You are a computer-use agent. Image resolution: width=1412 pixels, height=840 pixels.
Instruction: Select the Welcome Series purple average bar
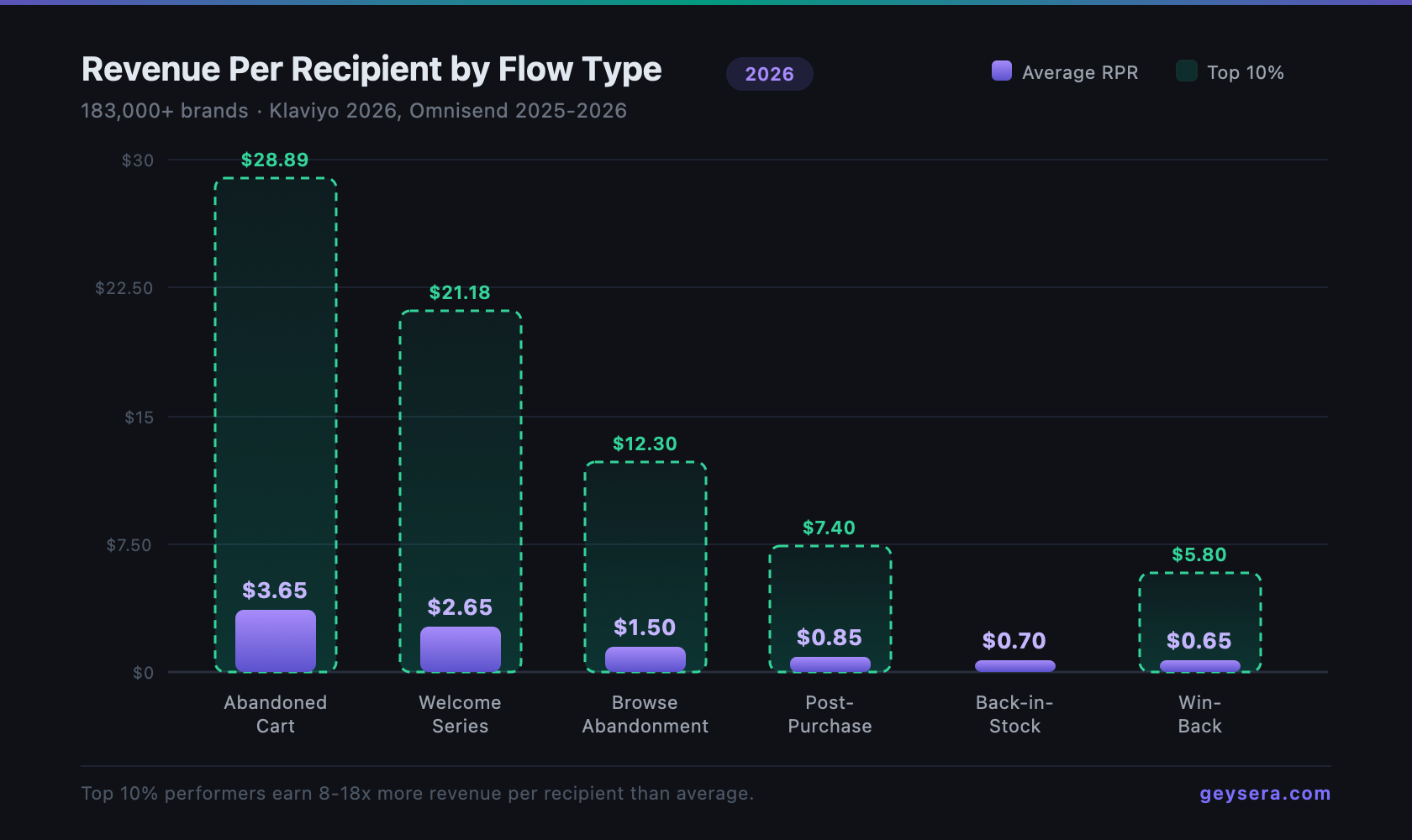pos(461,649)
